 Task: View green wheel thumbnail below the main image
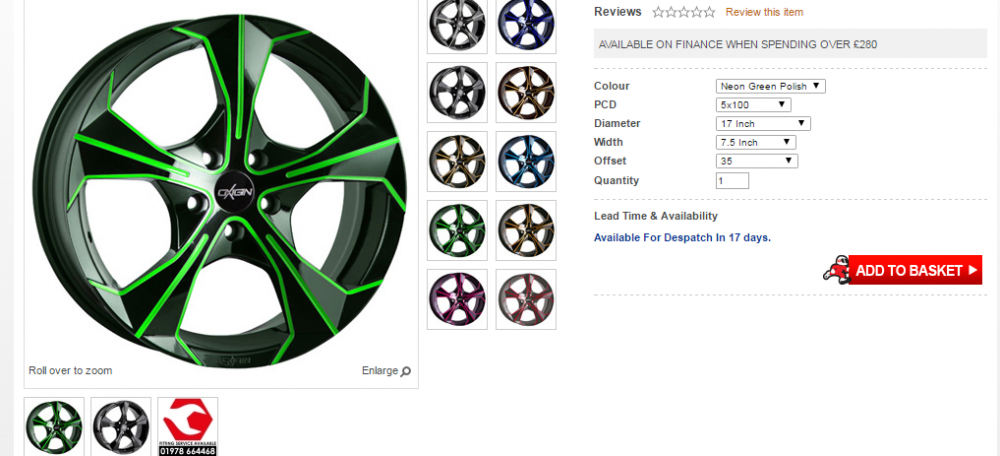pyautogui.click(x=54, y=427)
